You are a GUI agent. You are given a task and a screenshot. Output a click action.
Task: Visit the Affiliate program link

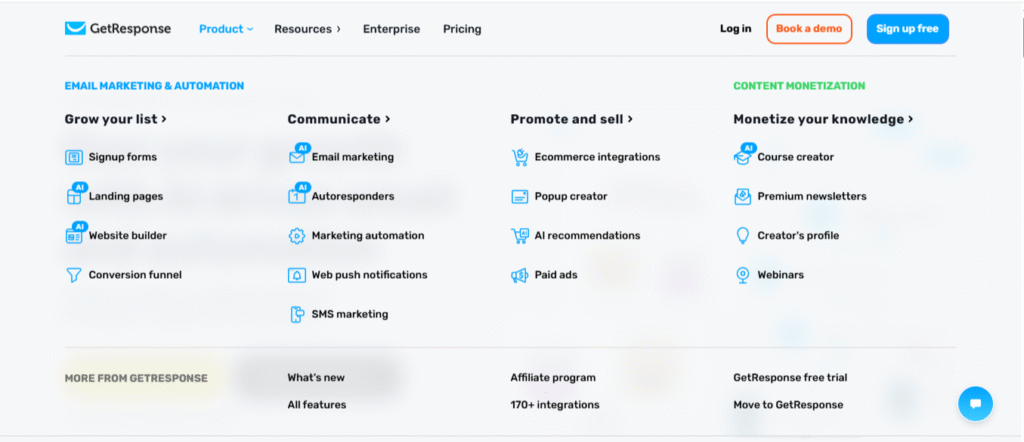click(553, 377)
